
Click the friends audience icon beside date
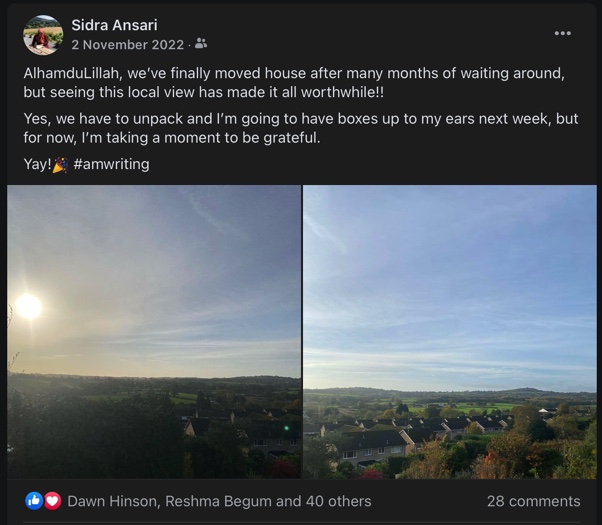coord(202,44)
